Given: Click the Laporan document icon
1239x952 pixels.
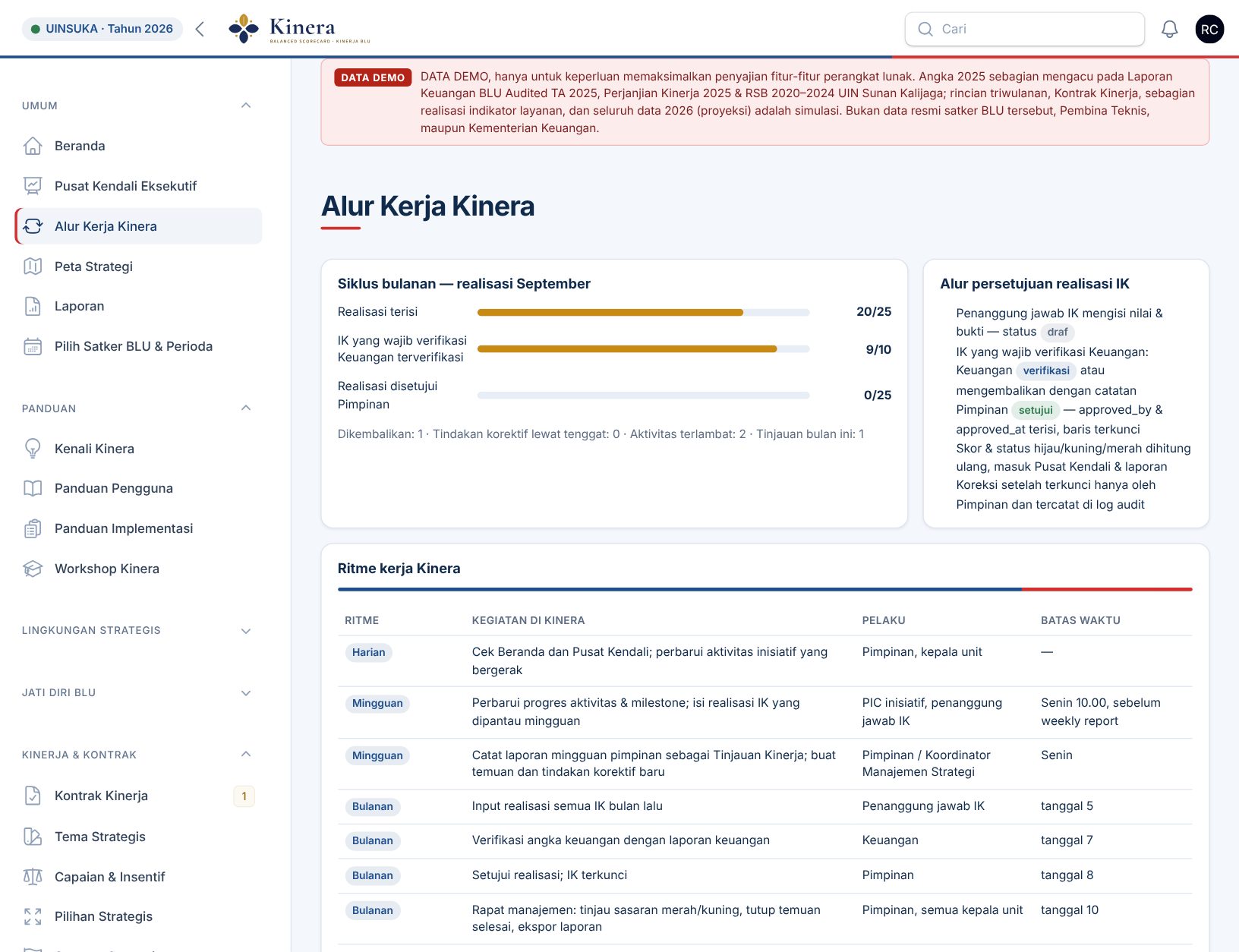Looking at the screenshot, I should pos(33,306).
